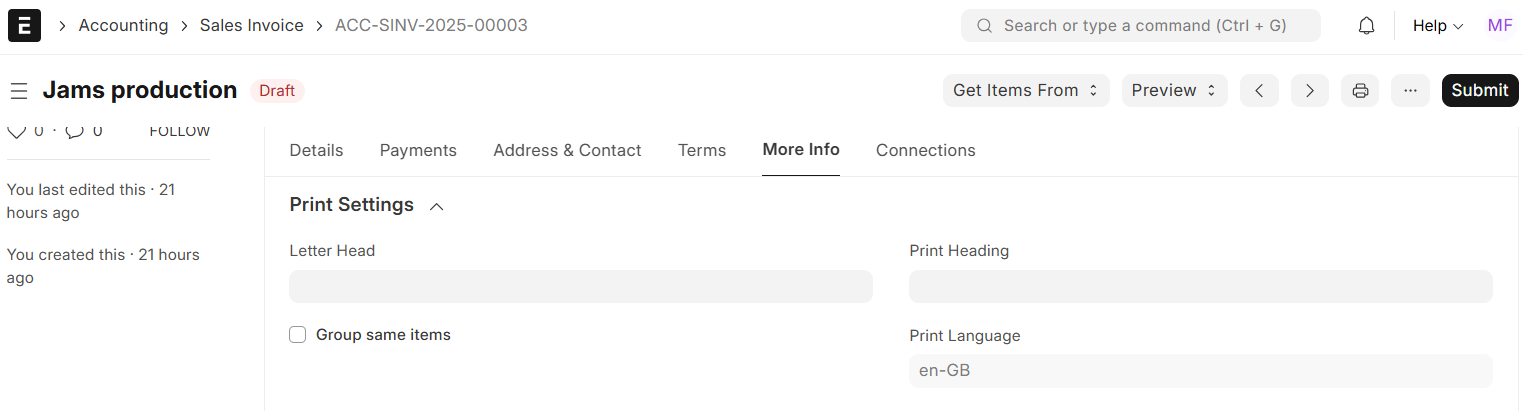Collapse the Print Settings section
Viewport: 1523px width, 411px height.
pyautogui.click(x=436, y=206)
